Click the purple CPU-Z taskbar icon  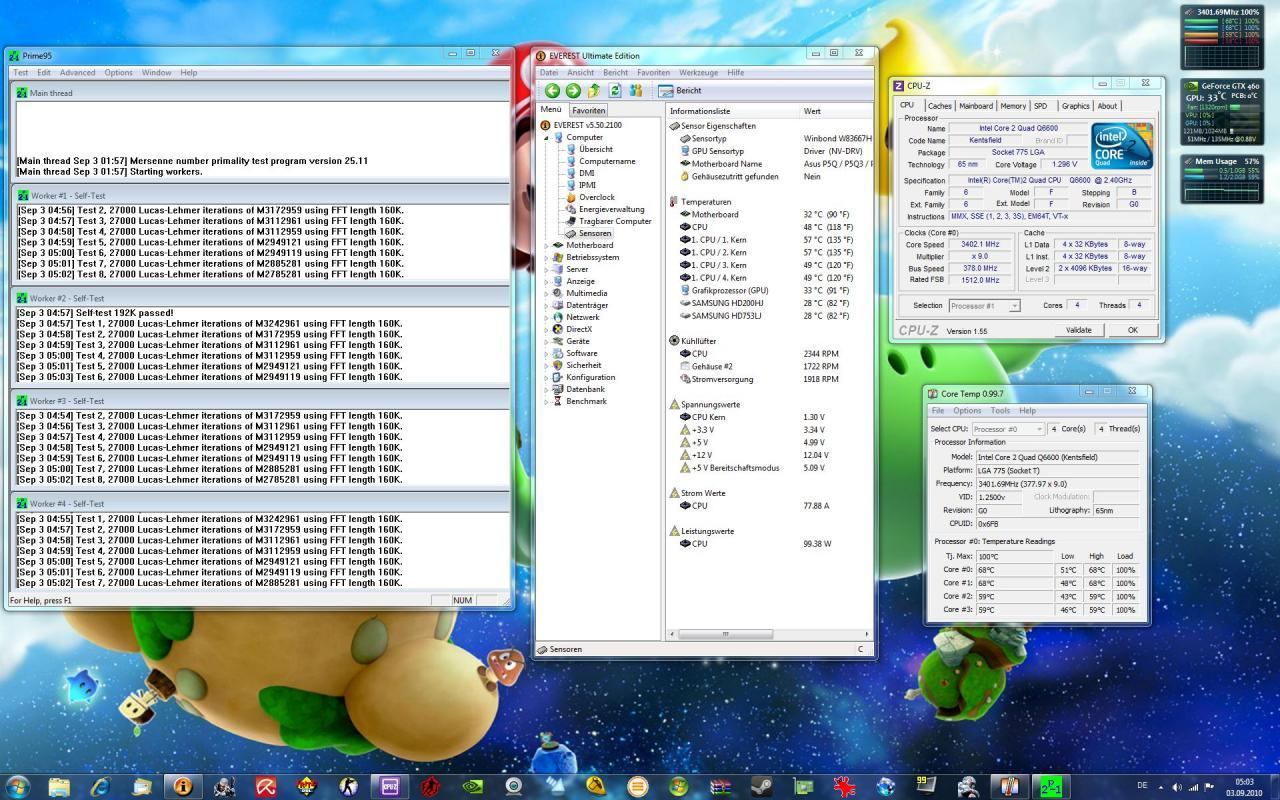click(389, 786)
